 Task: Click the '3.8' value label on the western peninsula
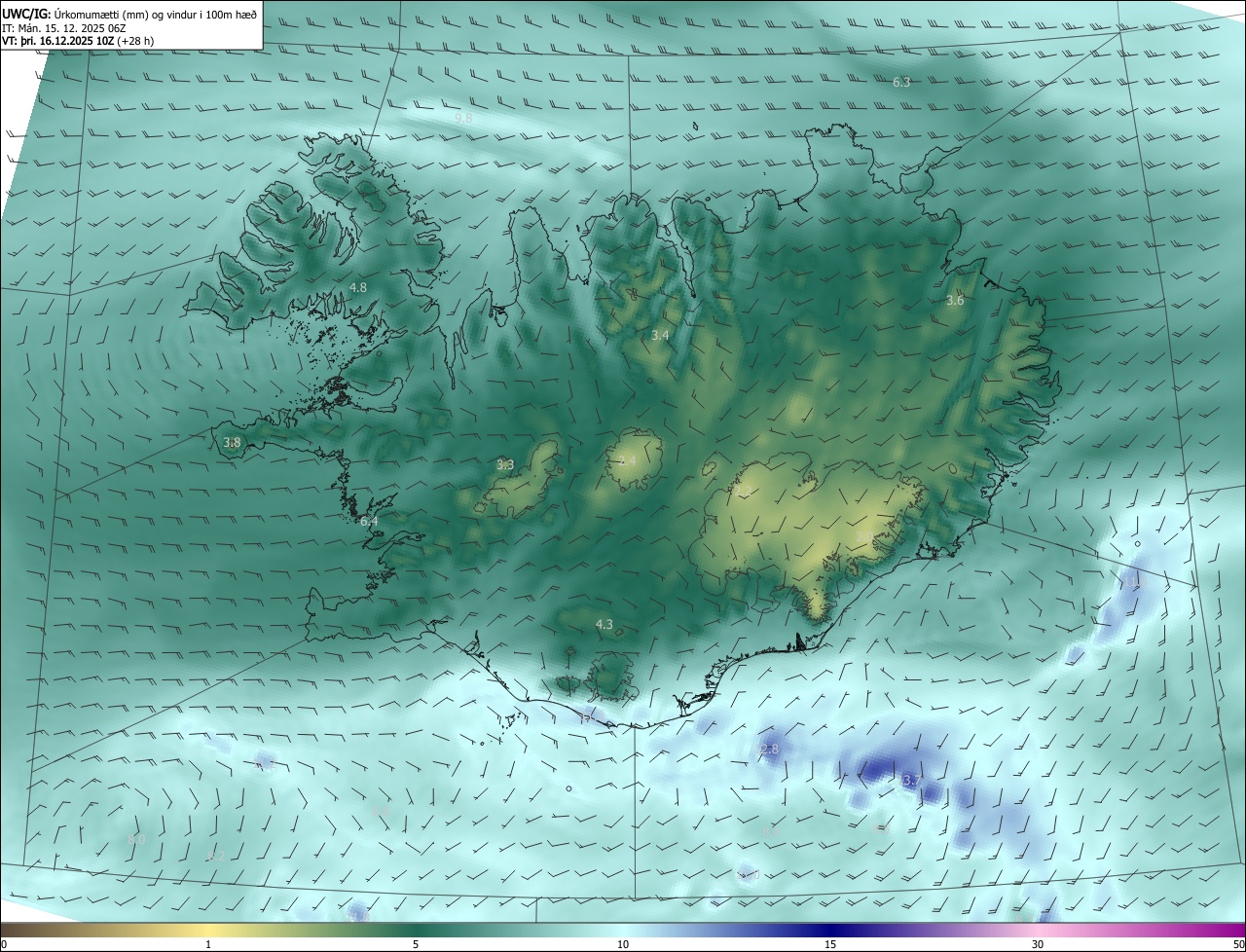(232, 442)
